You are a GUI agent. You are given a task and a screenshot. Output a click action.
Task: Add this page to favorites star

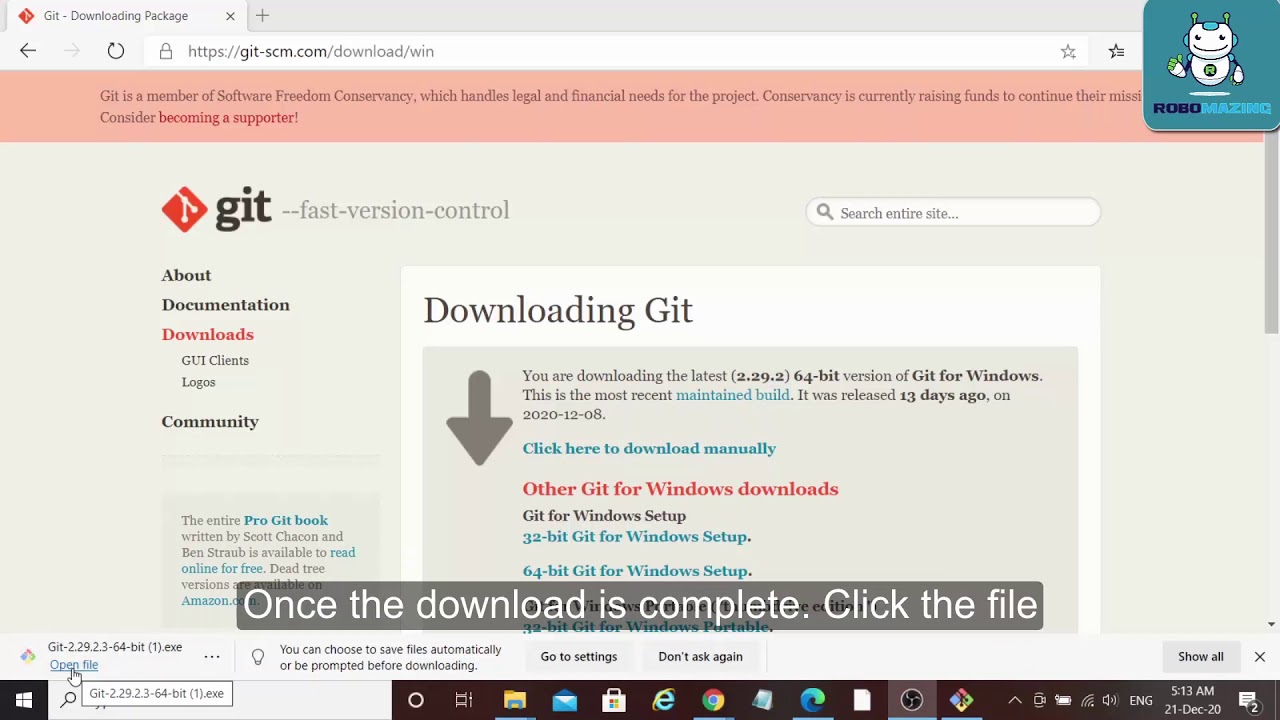[x=1068, y=51]
